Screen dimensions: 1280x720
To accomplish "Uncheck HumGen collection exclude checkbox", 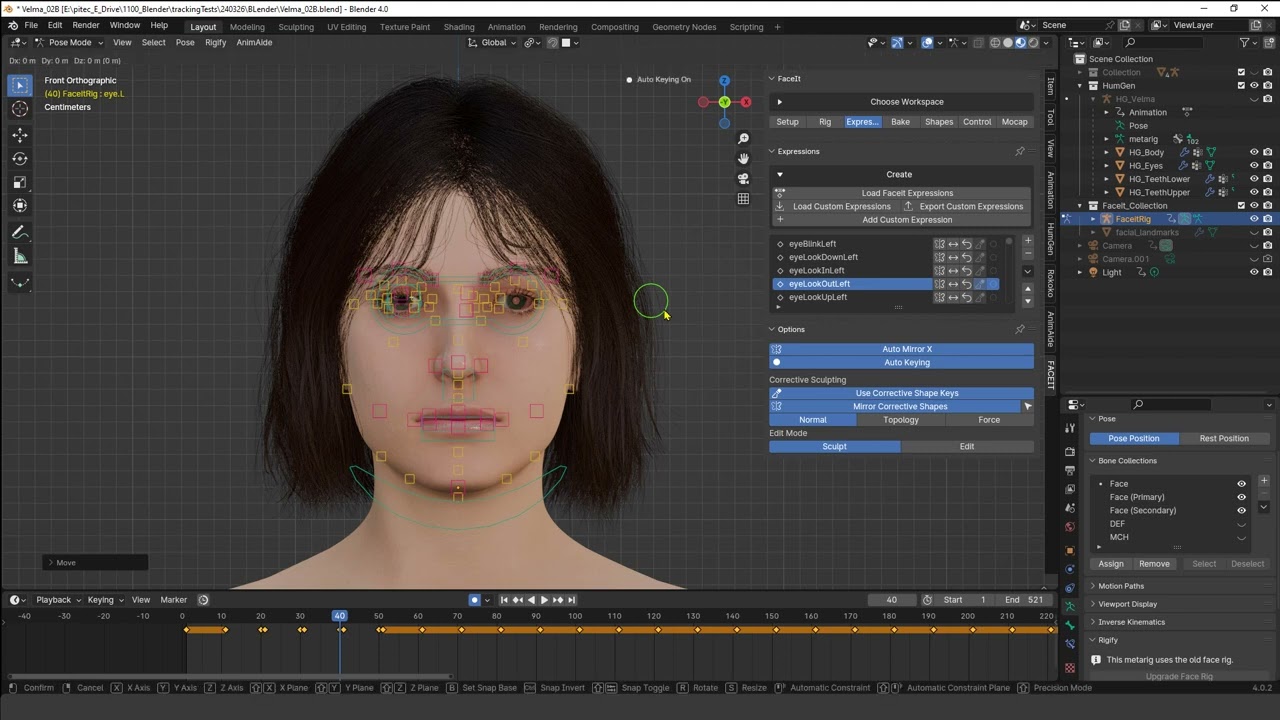I will (x=1241, y=85).
